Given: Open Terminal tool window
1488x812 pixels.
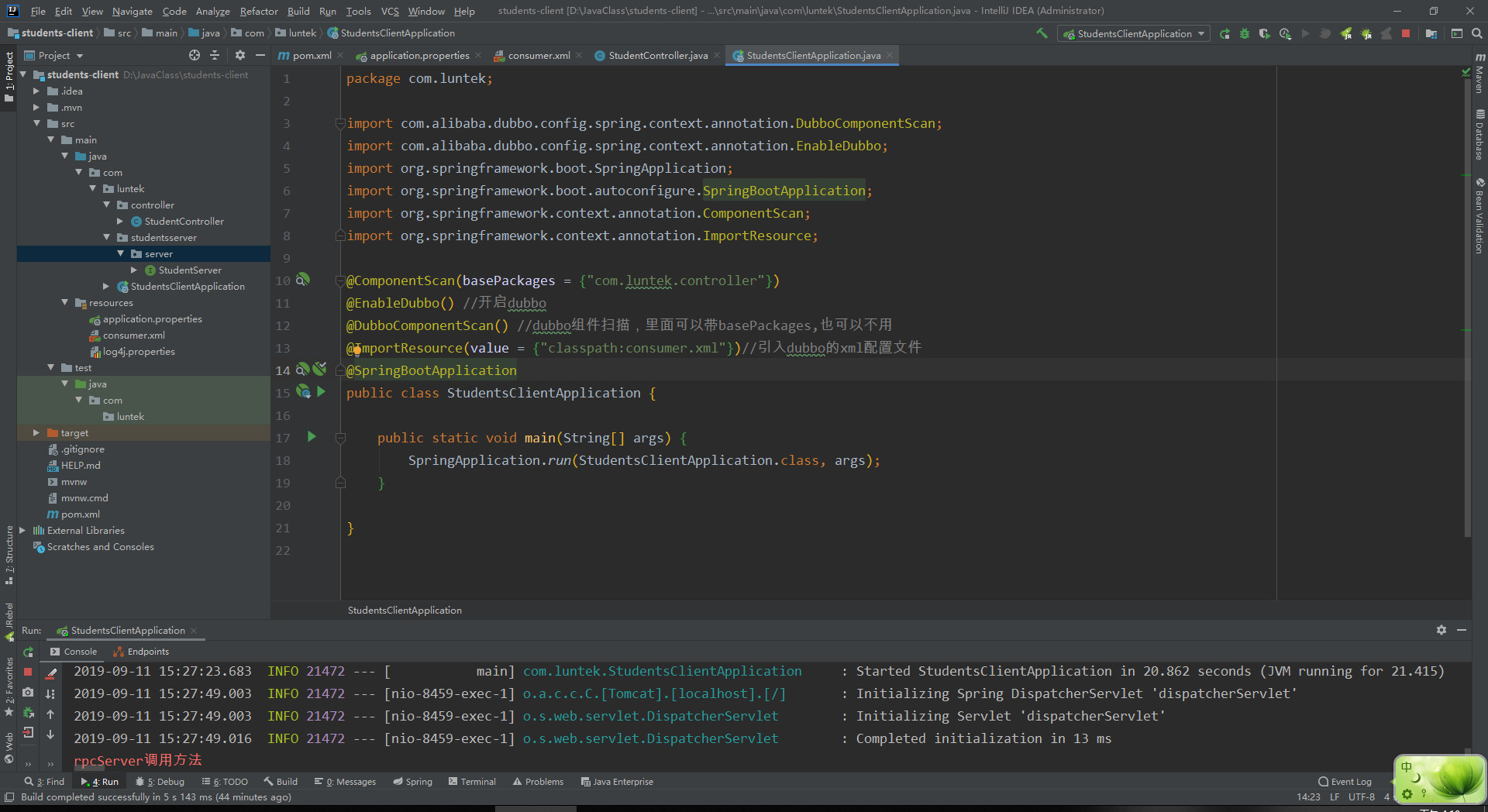Looking at the screenshot, I should point(472,781).
